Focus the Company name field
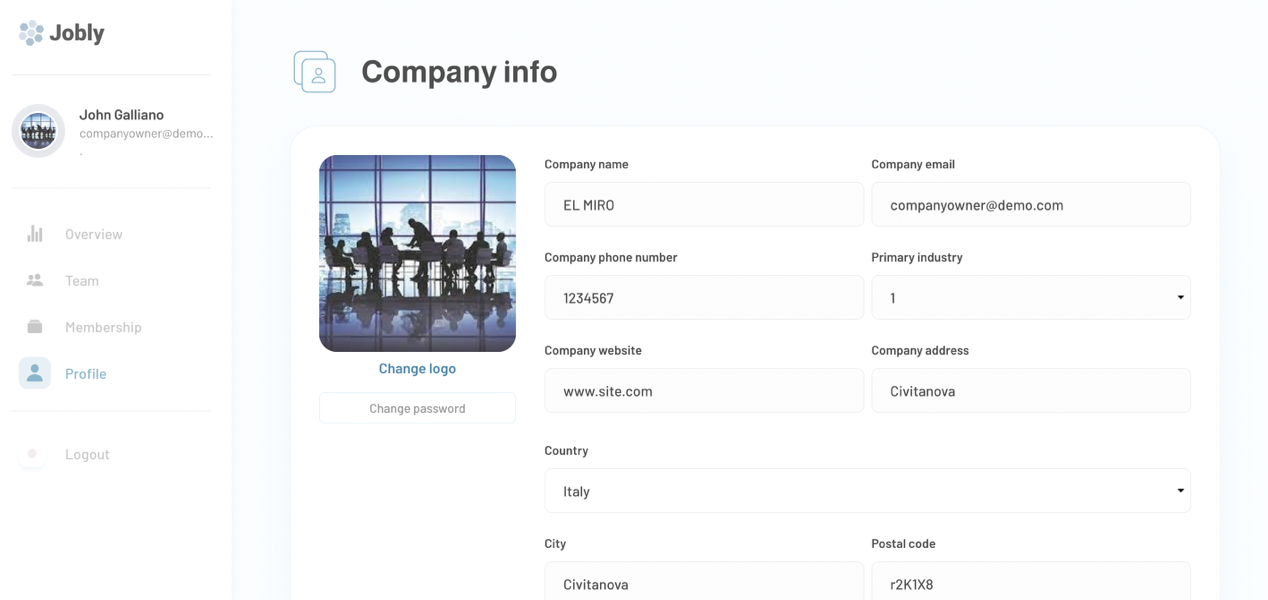This screenshot has height=600, width=1268. click(704, 204)
